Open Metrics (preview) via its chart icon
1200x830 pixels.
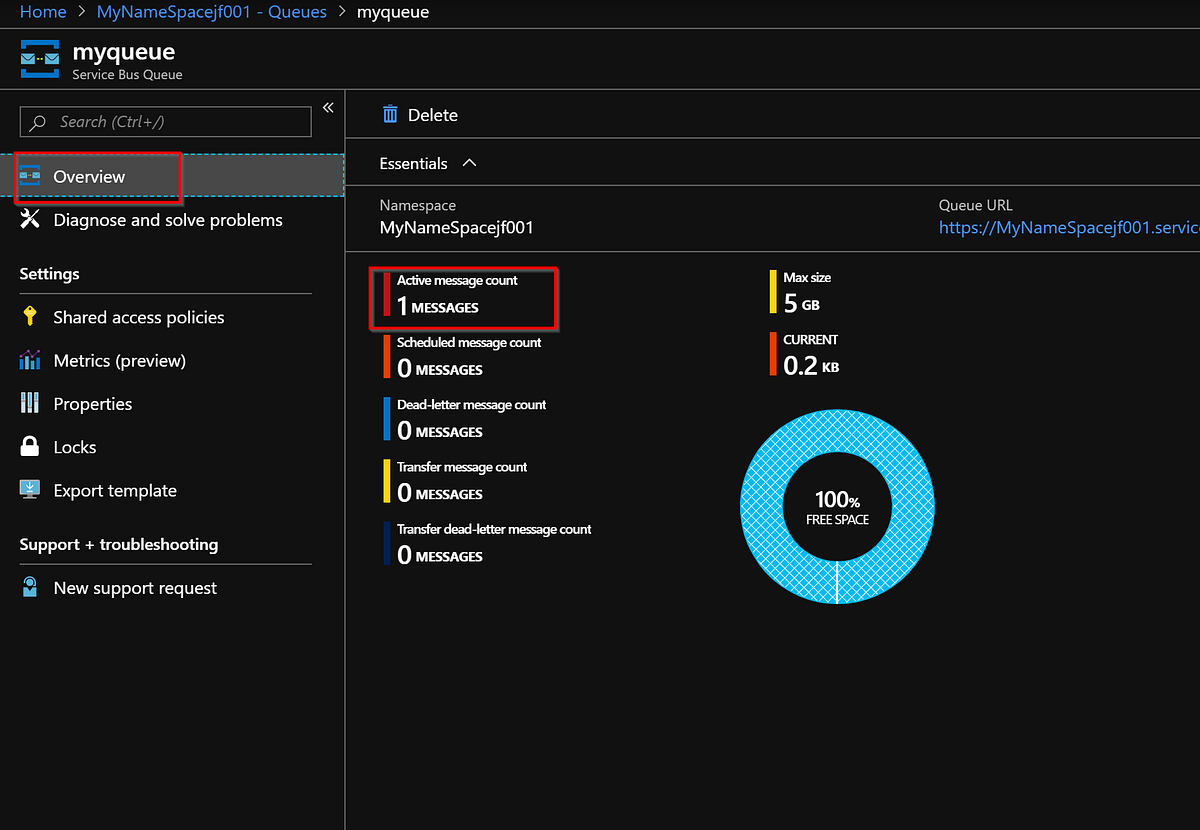click(32, 360)
